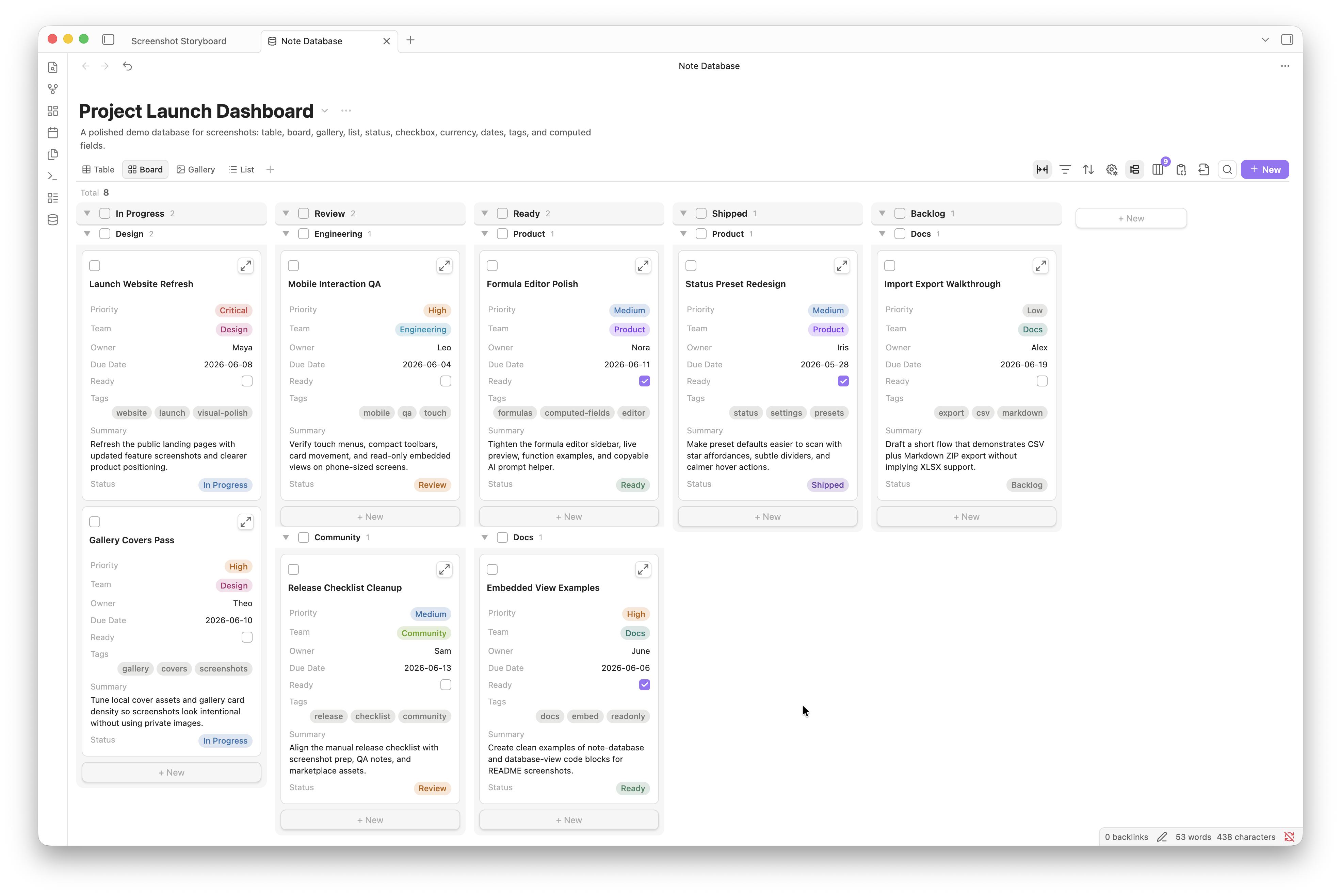Screen dimensions: 1341x896
Task: Open dropdown chevron beside Project Launch Dashboard title
Action: (325, 111)
